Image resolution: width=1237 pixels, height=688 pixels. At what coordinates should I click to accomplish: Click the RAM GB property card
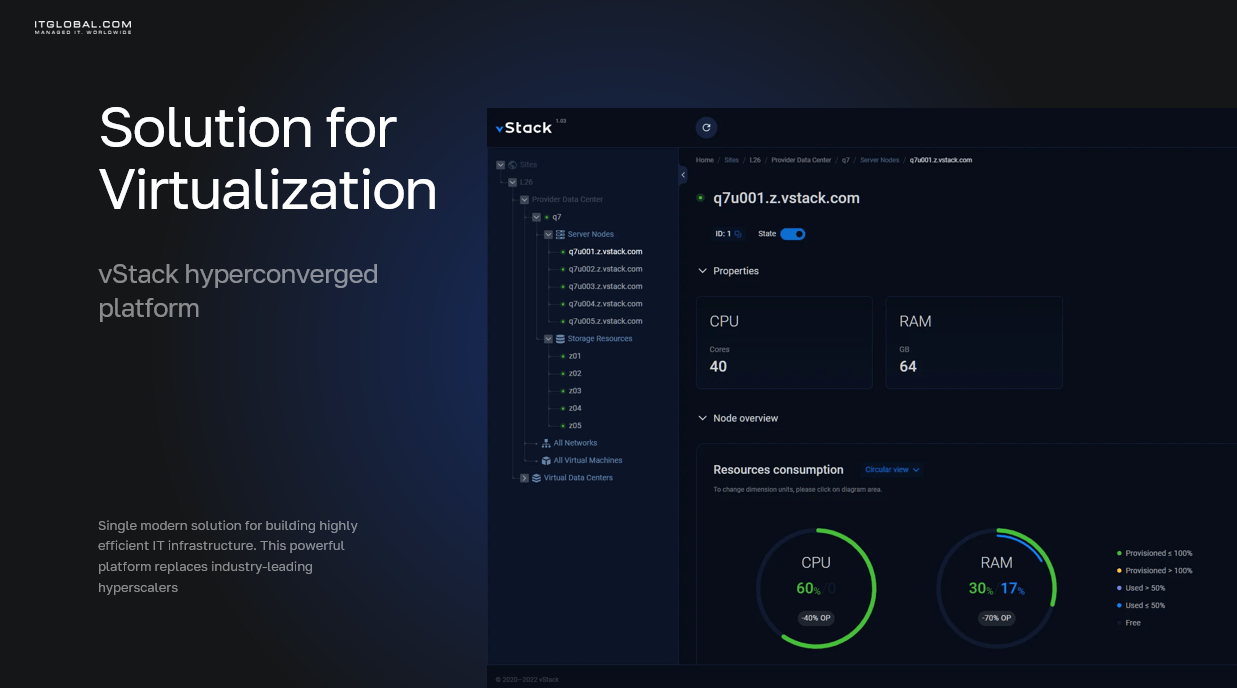click(x=974, y=342)
